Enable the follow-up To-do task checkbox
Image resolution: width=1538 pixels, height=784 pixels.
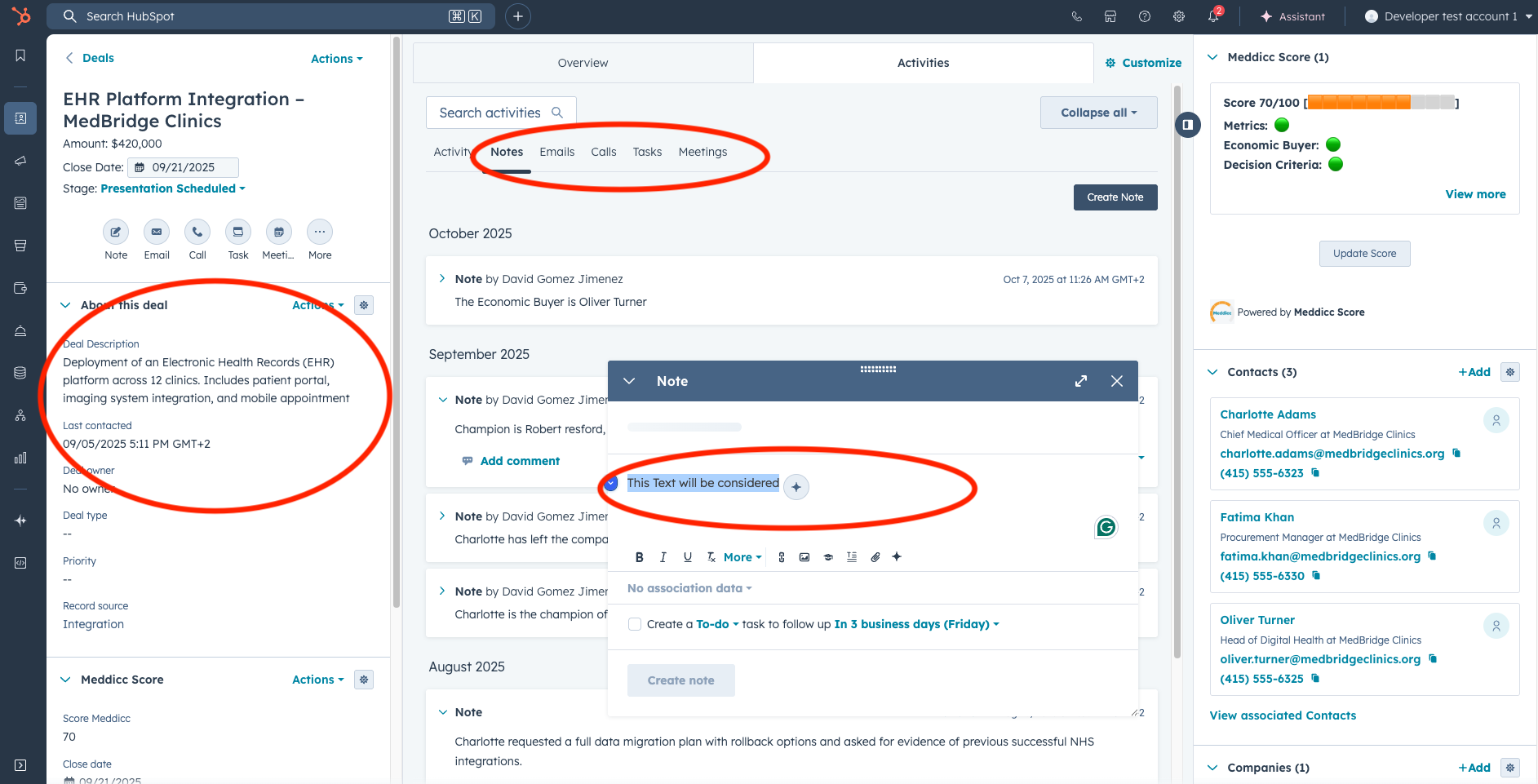click(635, 624)
